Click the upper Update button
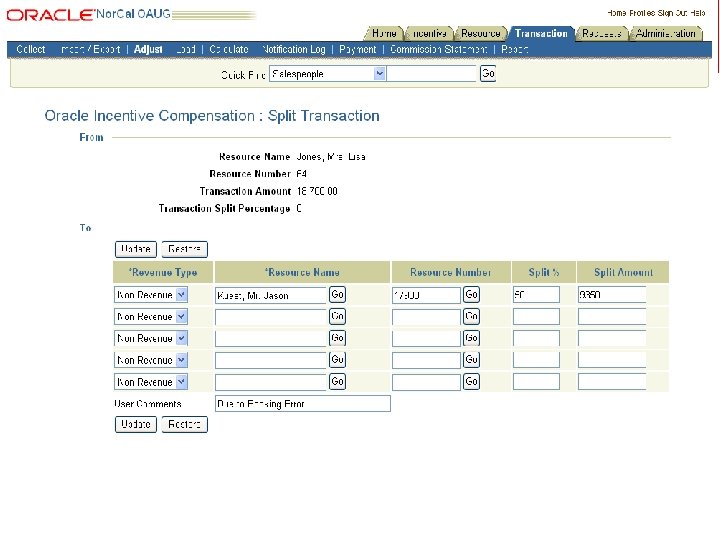 pyautogui.click(x=135, y=249)
